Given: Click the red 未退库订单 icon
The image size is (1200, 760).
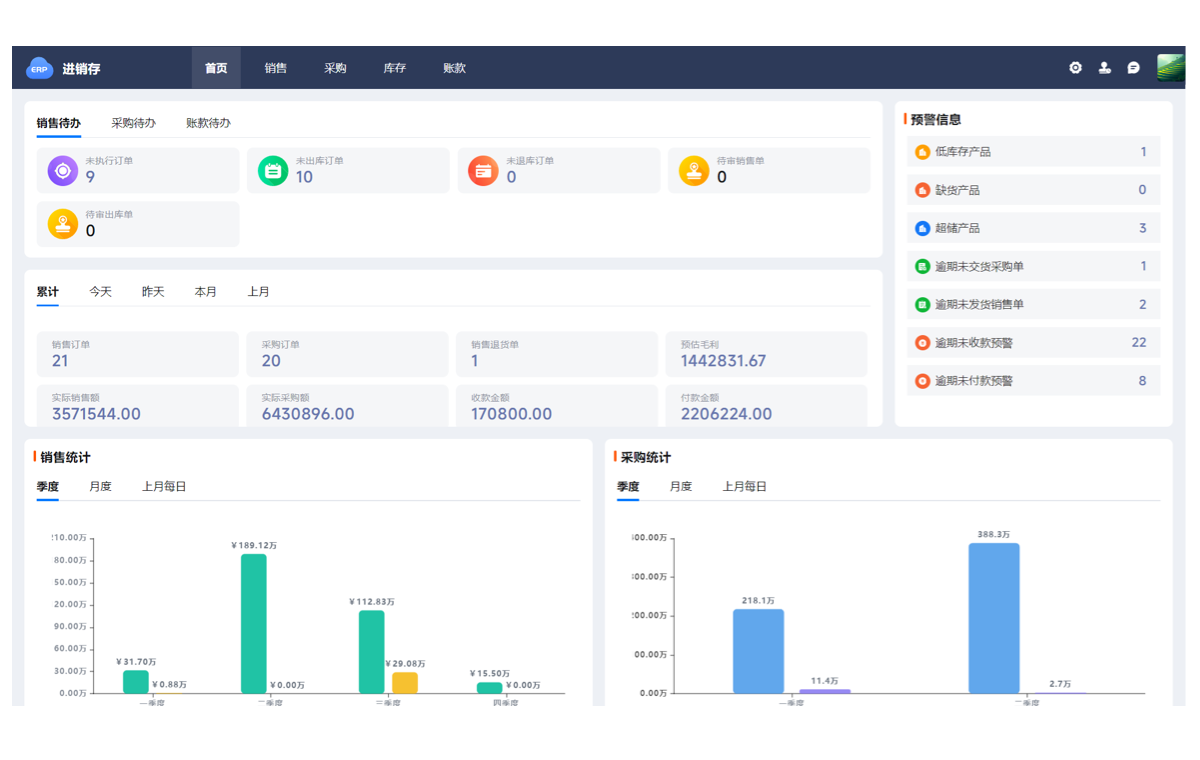Looking at the screenshot, I should [484, 171].
